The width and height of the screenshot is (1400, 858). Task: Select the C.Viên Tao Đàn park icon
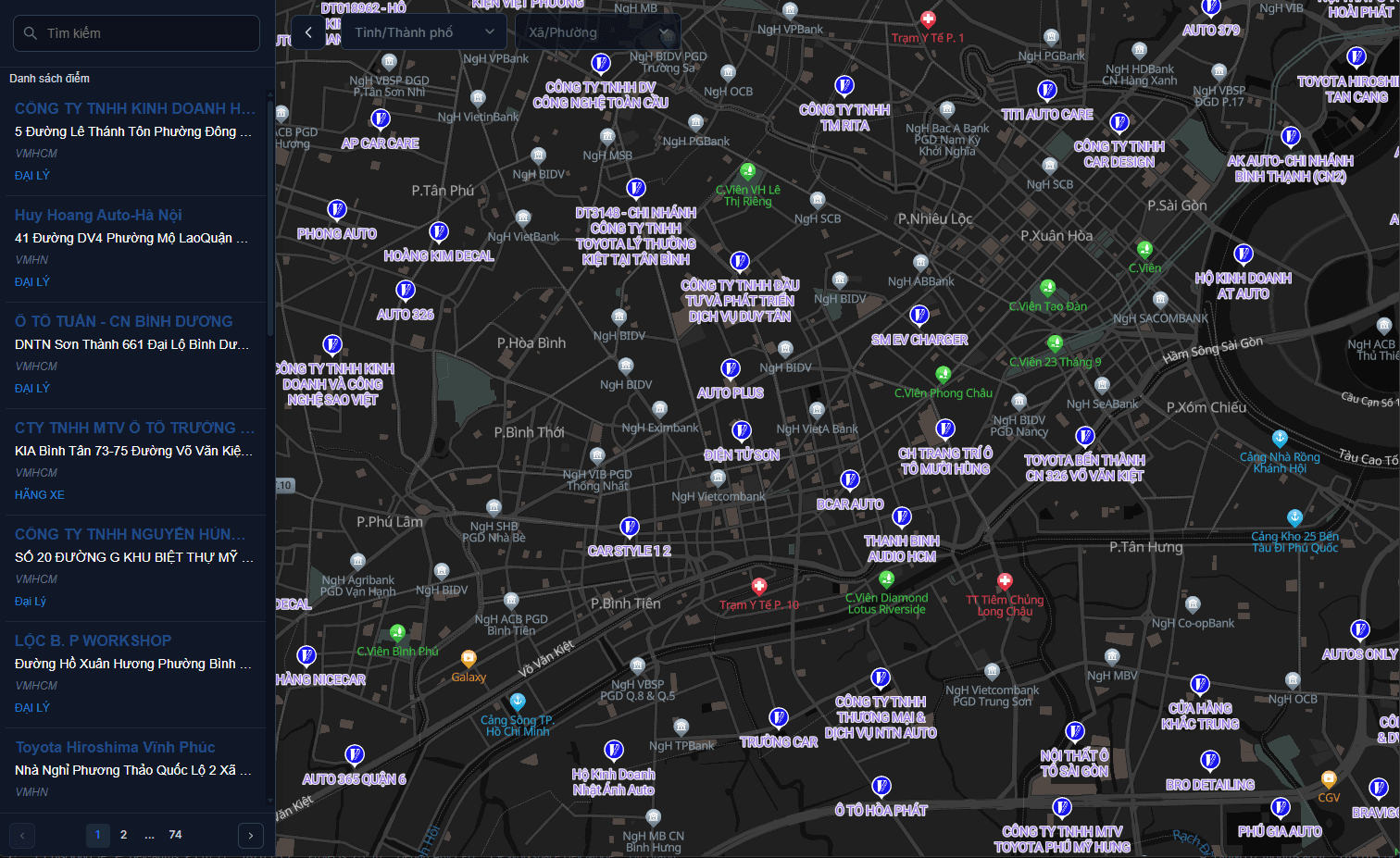coord(1047,288)
